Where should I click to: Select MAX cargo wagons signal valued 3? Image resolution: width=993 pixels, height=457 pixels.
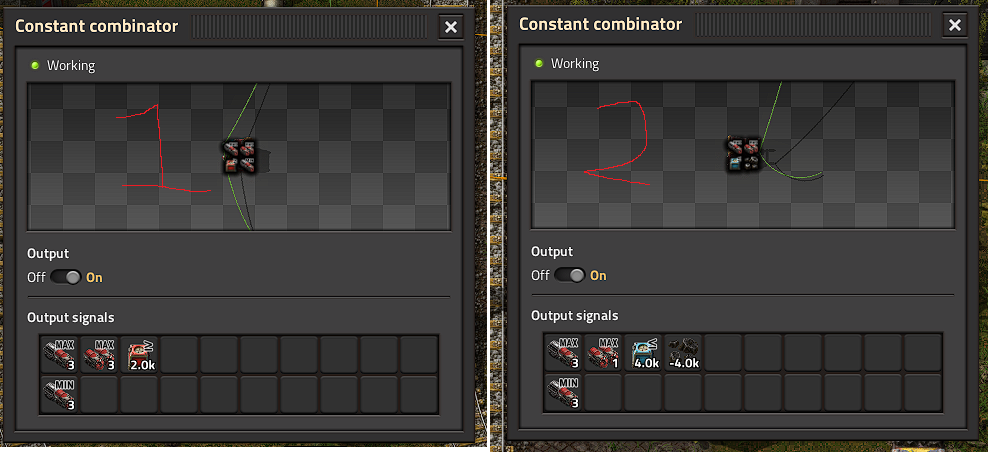[x=98, y=354]
